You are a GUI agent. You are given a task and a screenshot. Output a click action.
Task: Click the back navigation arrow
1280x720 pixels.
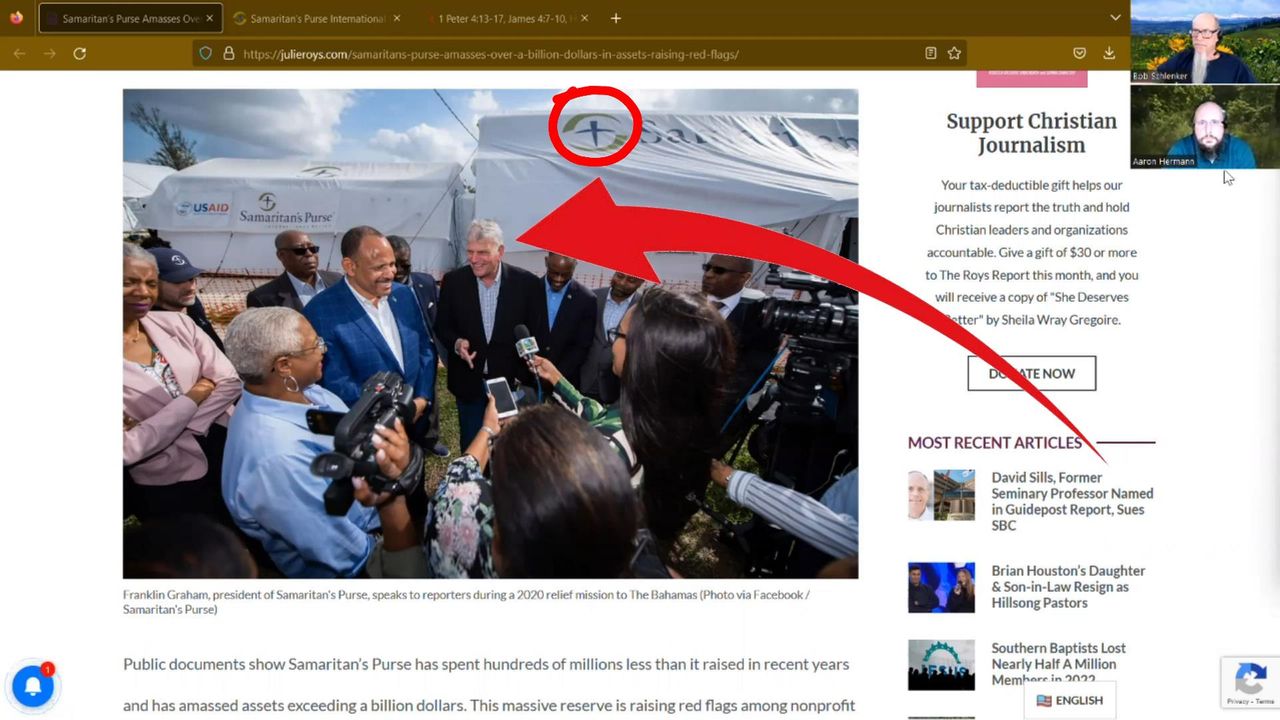[20, 53]
